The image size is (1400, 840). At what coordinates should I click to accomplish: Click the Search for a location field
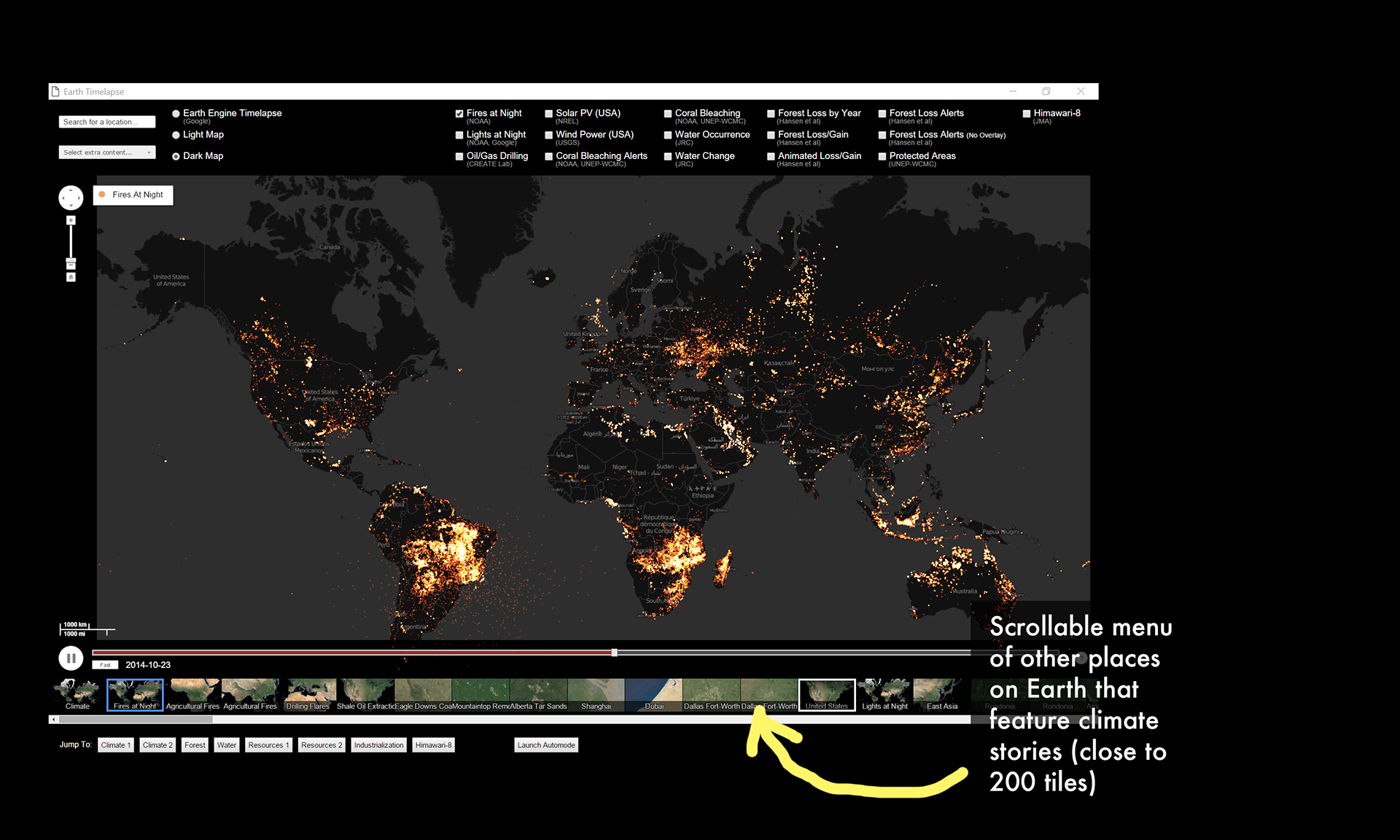tap(107, 122)
